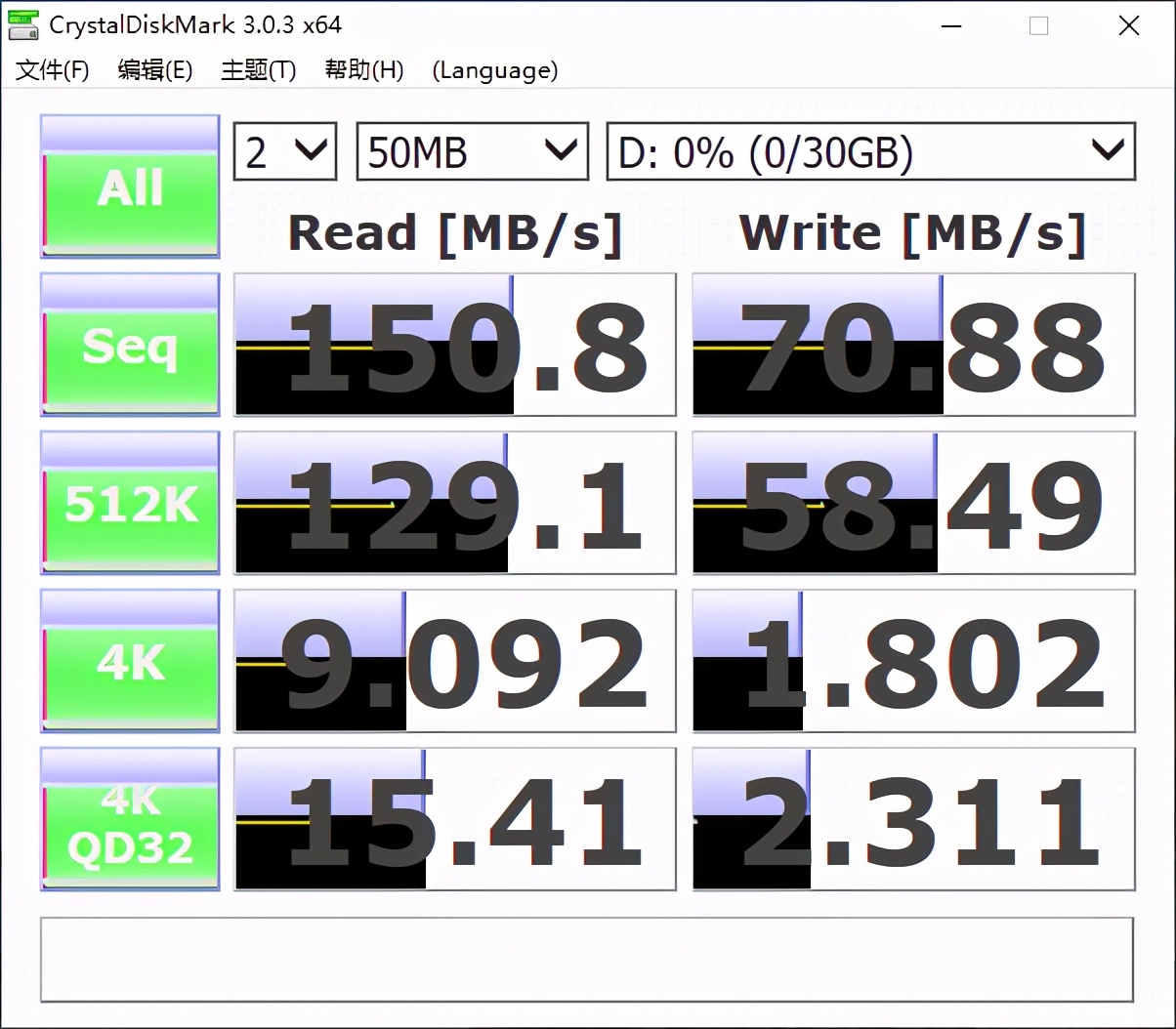Click the Write [MB/s] column header

pos(913,233)
